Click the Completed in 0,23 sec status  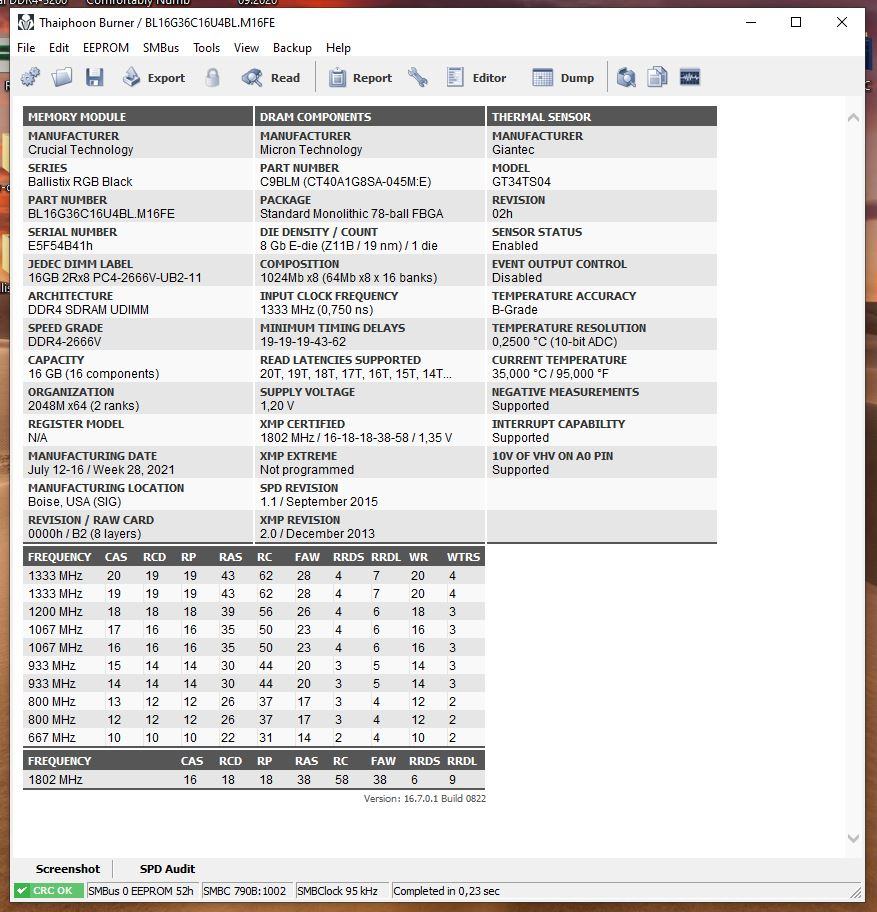[446, 890]
